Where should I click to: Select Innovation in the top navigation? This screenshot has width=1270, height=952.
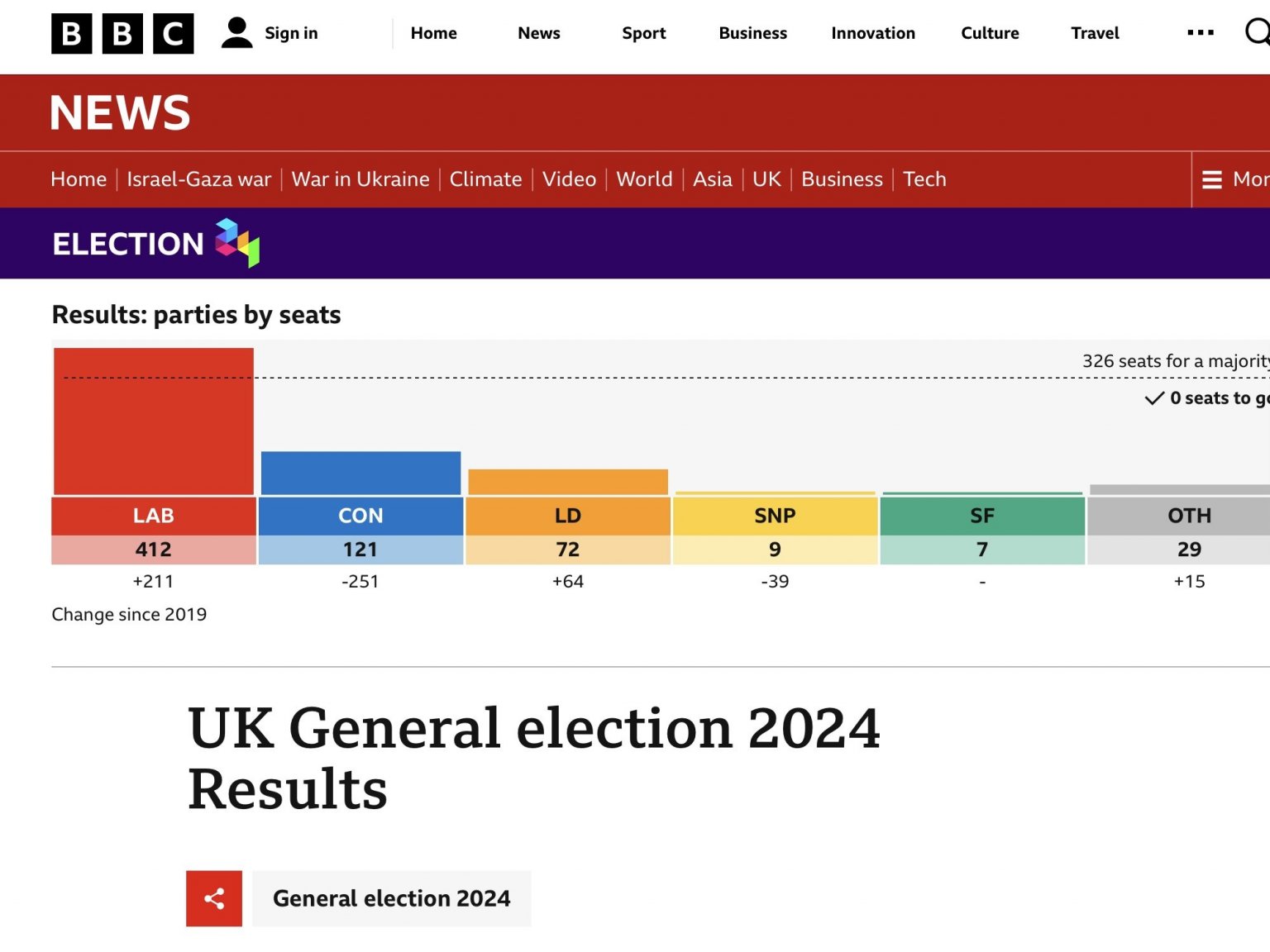click(x=873, y=33)
